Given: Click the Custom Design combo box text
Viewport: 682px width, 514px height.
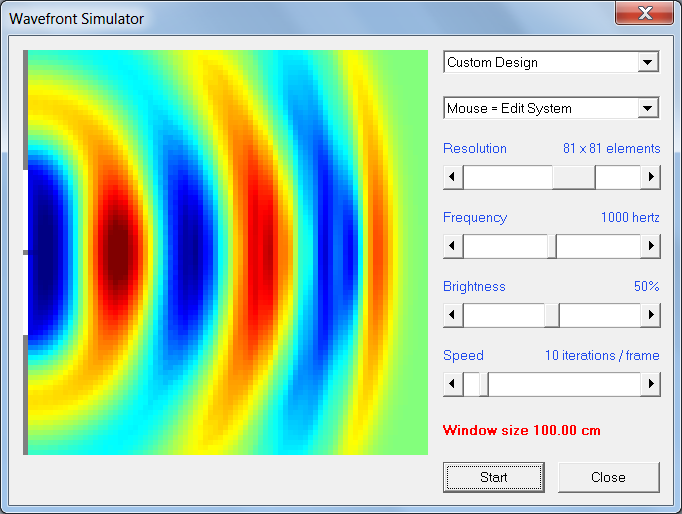Looking at the screenshot, I should pos(492,62).
